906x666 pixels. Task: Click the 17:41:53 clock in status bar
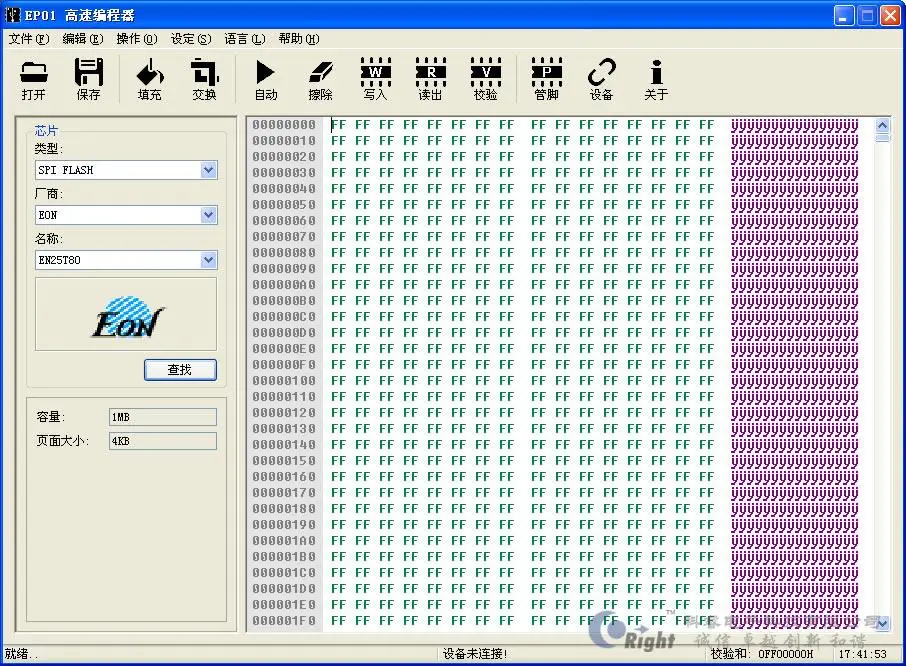[x=862, y=654]
